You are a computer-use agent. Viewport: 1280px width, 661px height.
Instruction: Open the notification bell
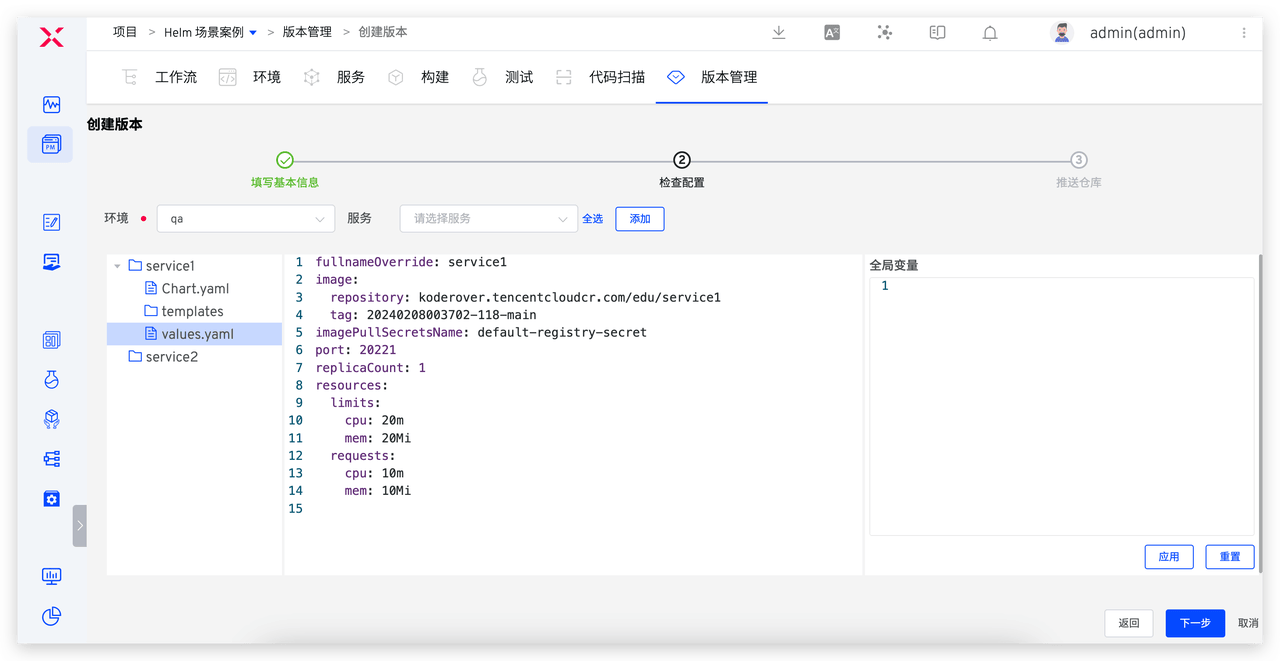(x=990, y=33)
